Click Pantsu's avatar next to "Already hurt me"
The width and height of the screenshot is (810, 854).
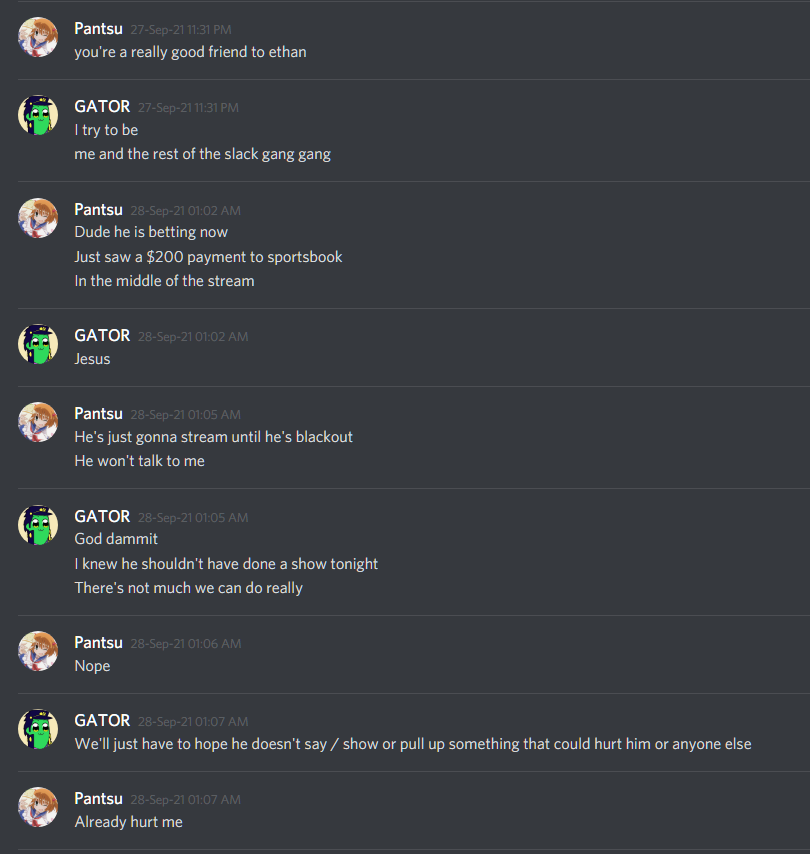pyautogui.click(x=38, y=807)
